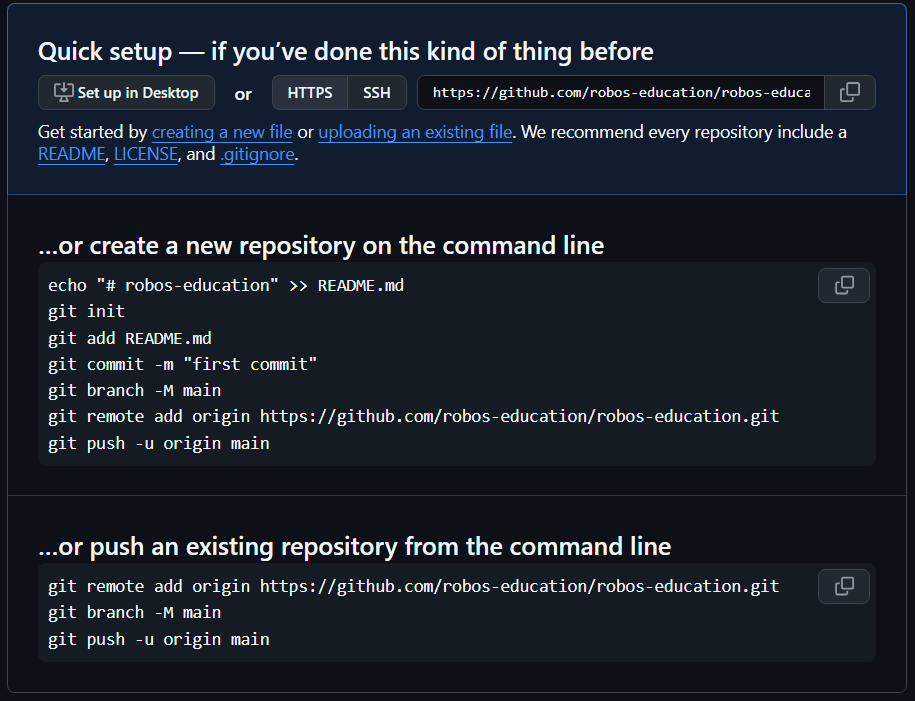The height and width of the screenshot is (701, 915).
Task: Open the creating a new file link
Action: point(221,131)
